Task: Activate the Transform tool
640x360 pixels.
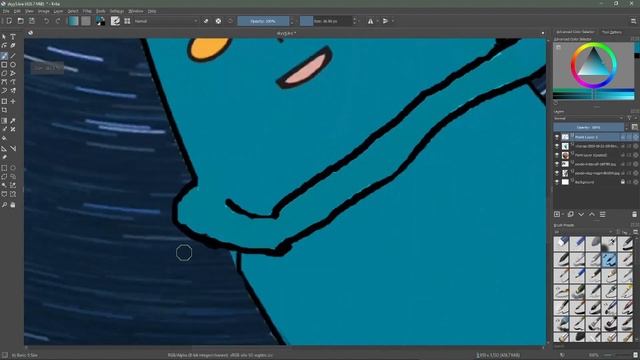Action: point(4,101)
